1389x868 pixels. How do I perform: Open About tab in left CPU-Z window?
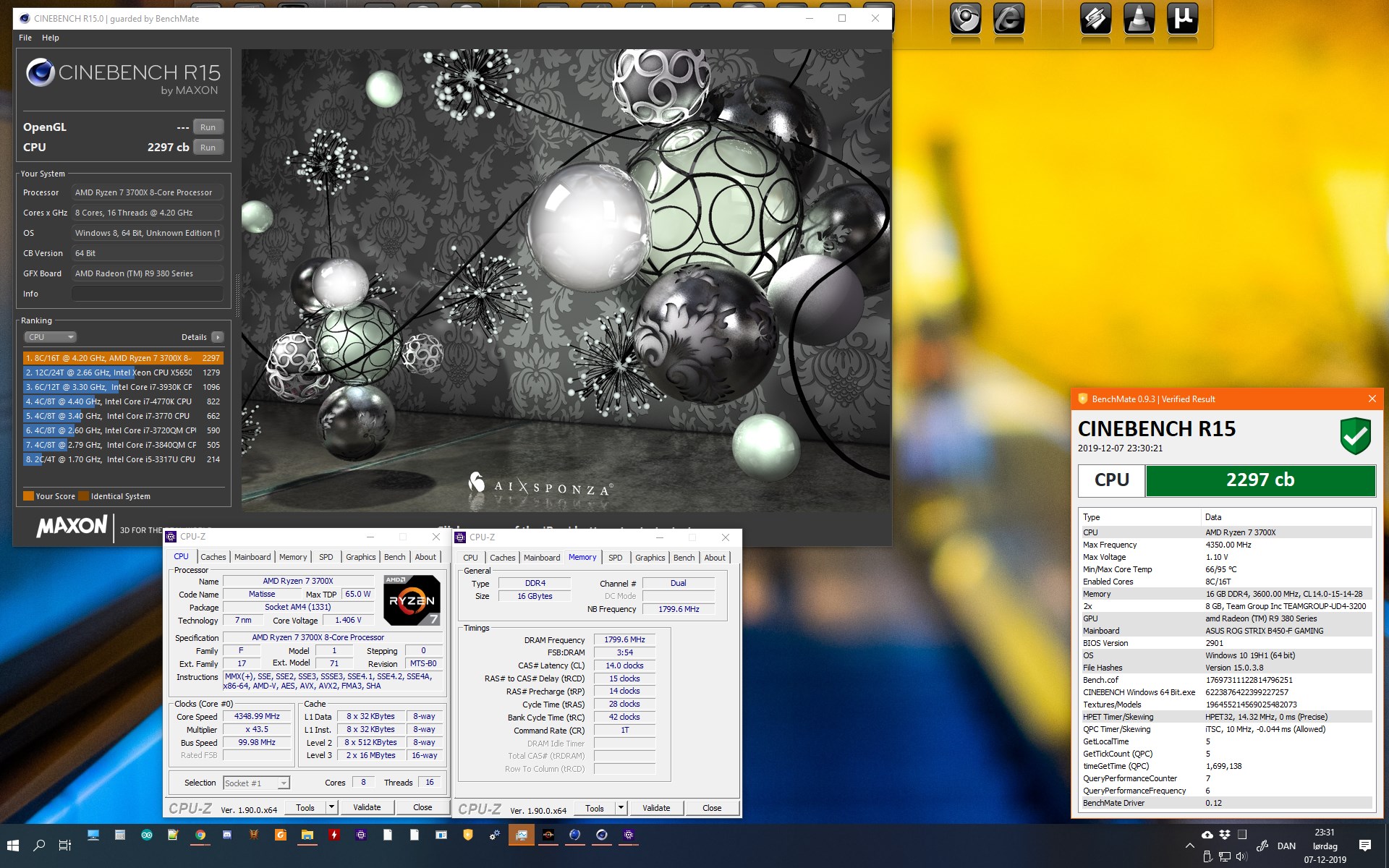[x=425, y=557]
